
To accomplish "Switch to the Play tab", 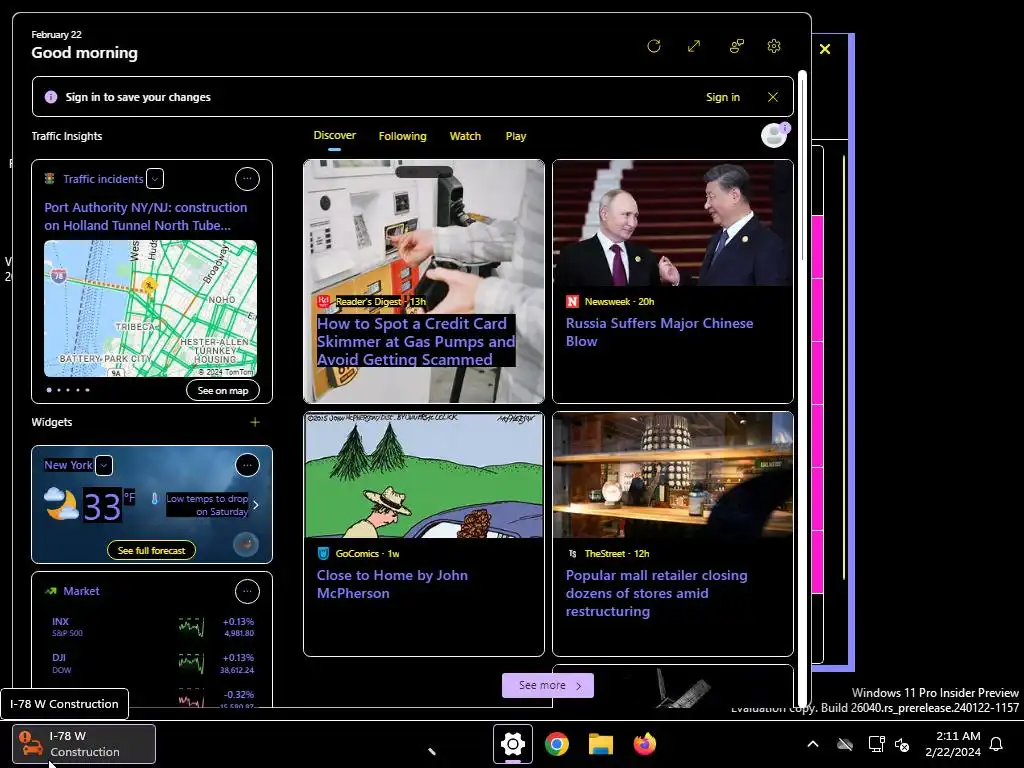I will coord(515,136).
